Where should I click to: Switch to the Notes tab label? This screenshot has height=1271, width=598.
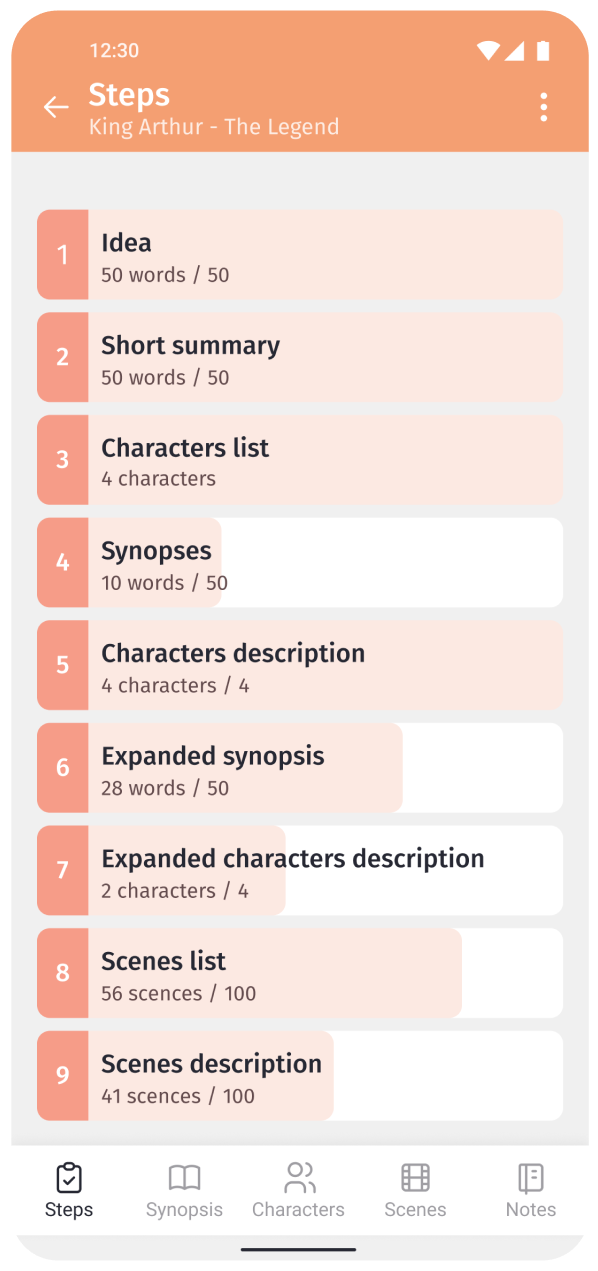tap(531, 1210)
